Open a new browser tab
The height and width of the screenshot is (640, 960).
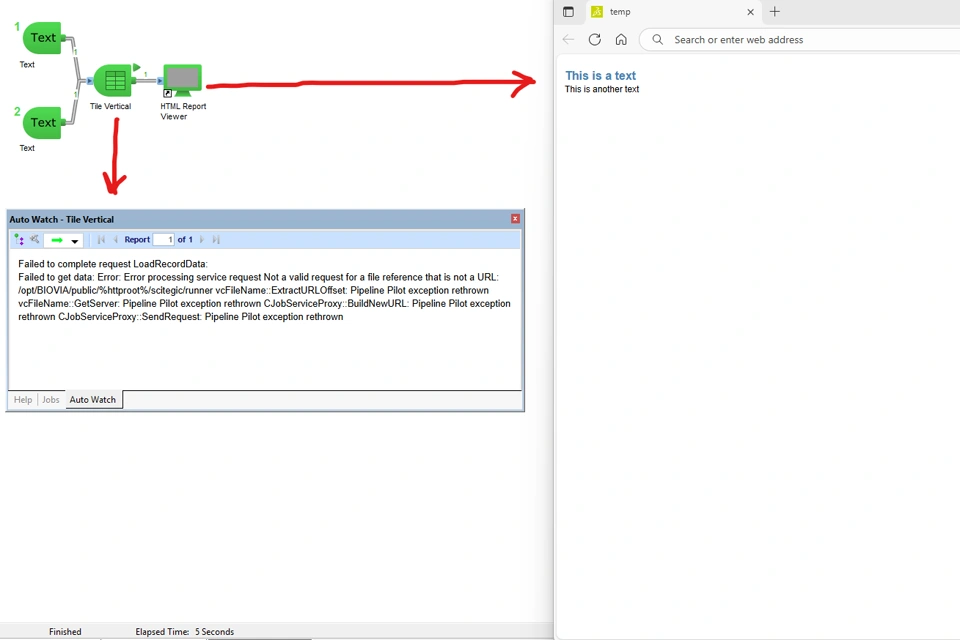tap(775, 12)
